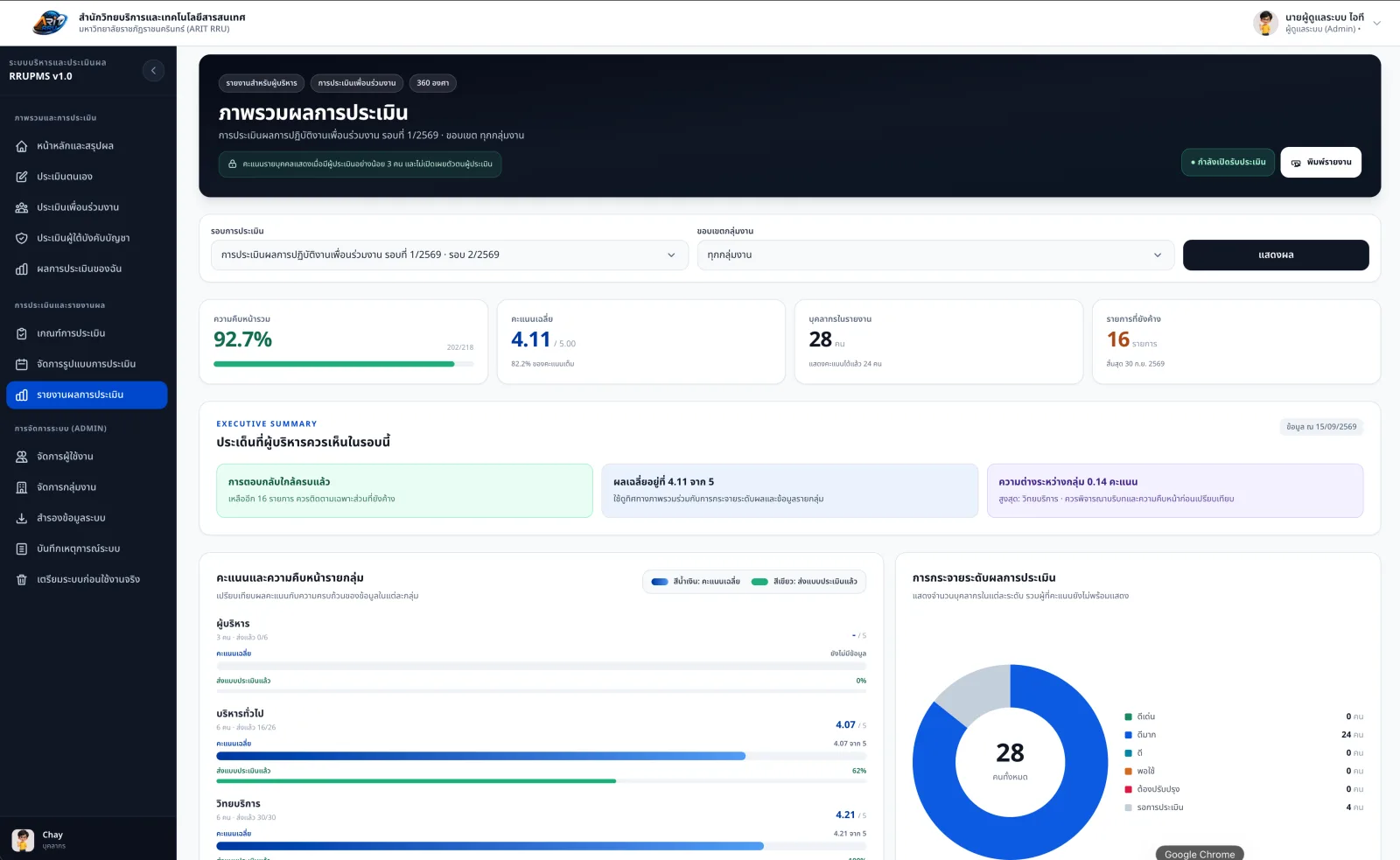
Task: Open the evaluation report menu item
Action: 87,395
